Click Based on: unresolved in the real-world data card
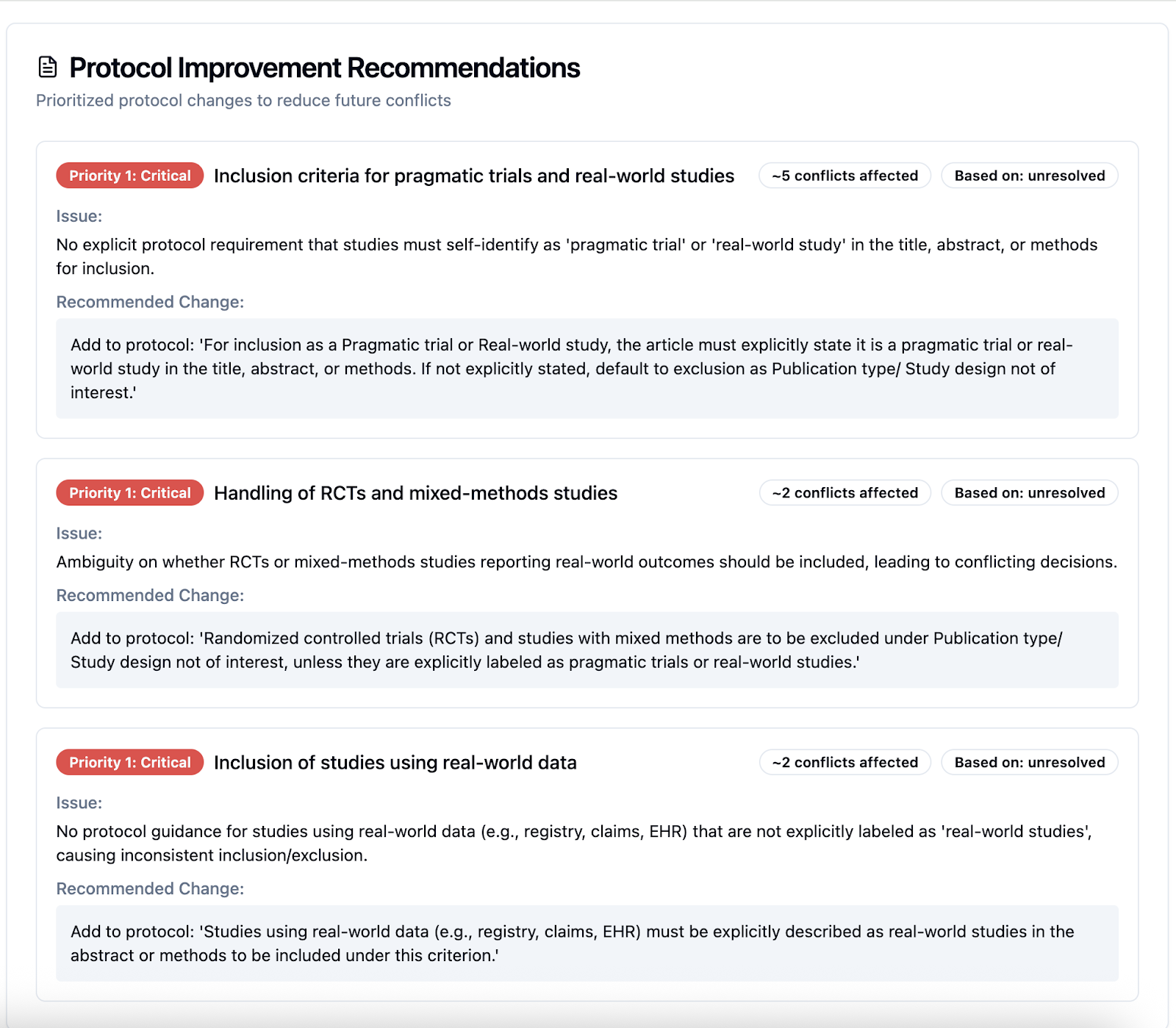 coord(1029,763)
